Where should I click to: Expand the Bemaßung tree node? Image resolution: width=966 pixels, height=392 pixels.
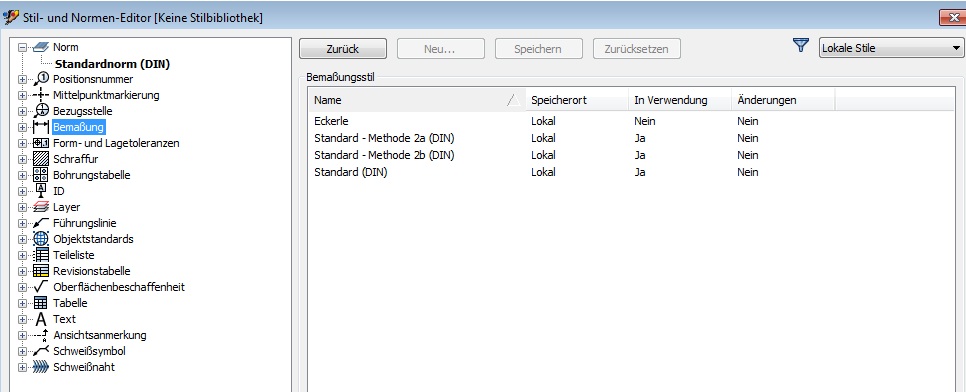point(23,128)
